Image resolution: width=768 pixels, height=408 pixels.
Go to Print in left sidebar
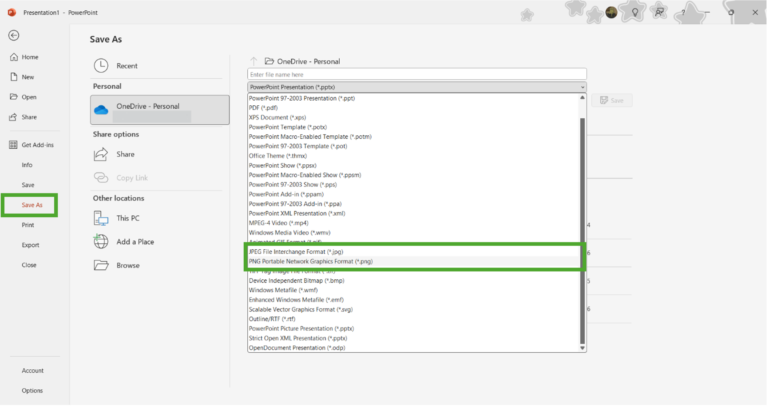28,225
